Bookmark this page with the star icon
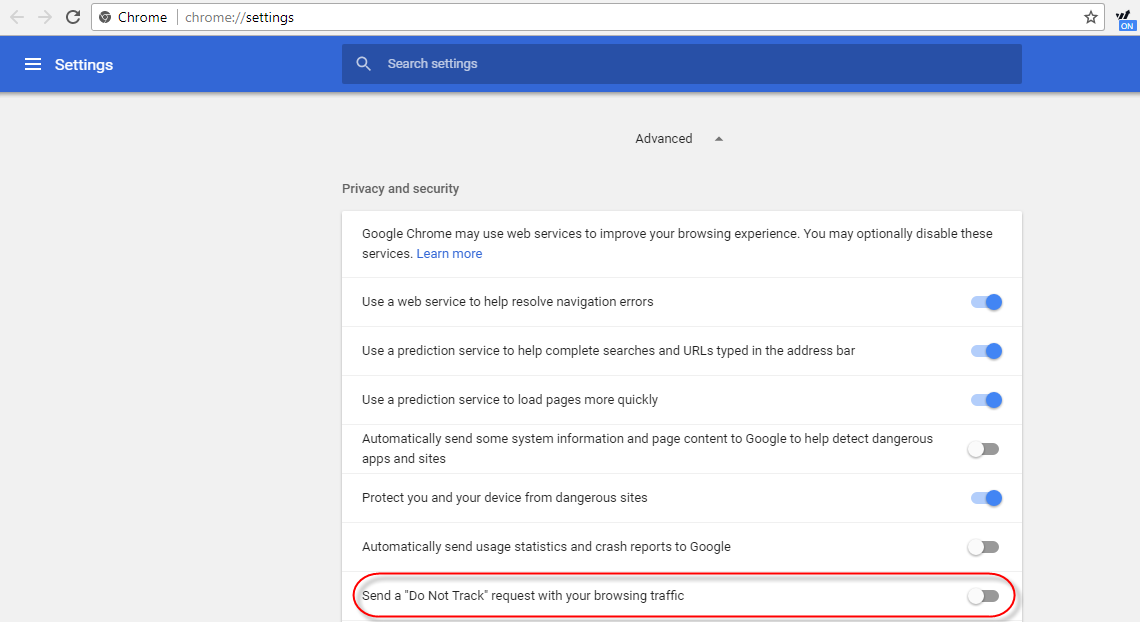1140x622 pixels. (1090, 17)
